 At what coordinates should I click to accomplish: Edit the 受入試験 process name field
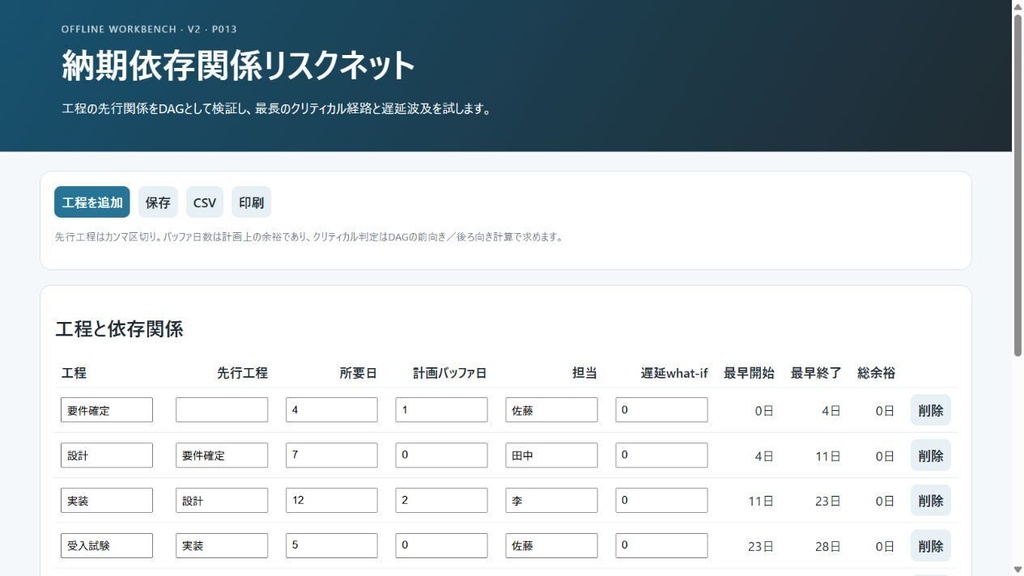pos(106,545)
